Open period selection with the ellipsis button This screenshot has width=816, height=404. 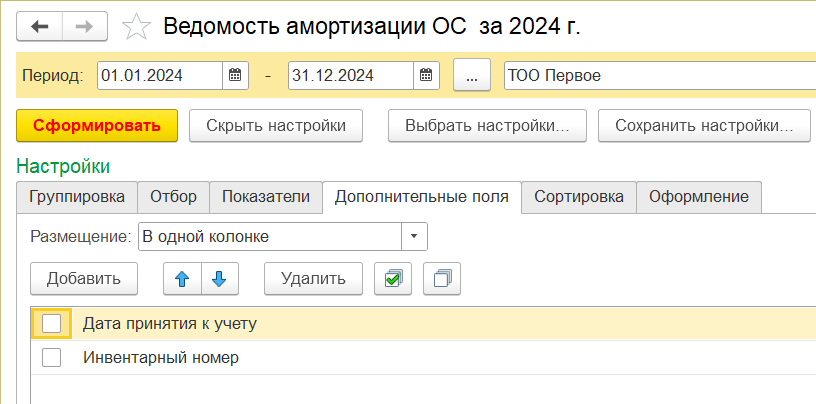(472, 75)
